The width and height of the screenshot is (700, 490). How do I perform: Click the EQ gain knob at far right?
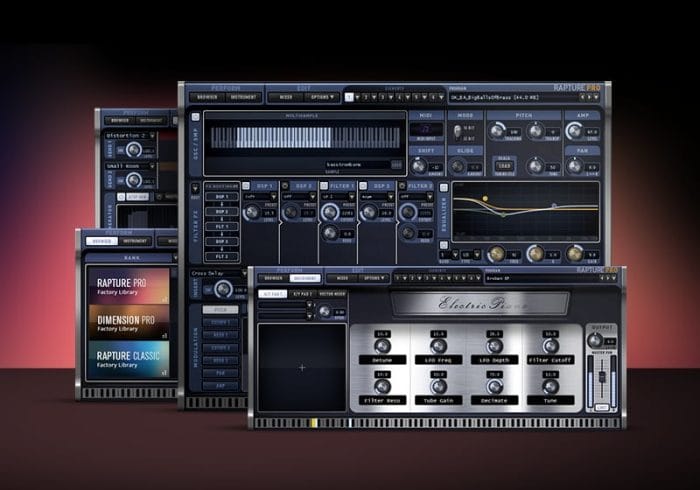coord(575,253)
